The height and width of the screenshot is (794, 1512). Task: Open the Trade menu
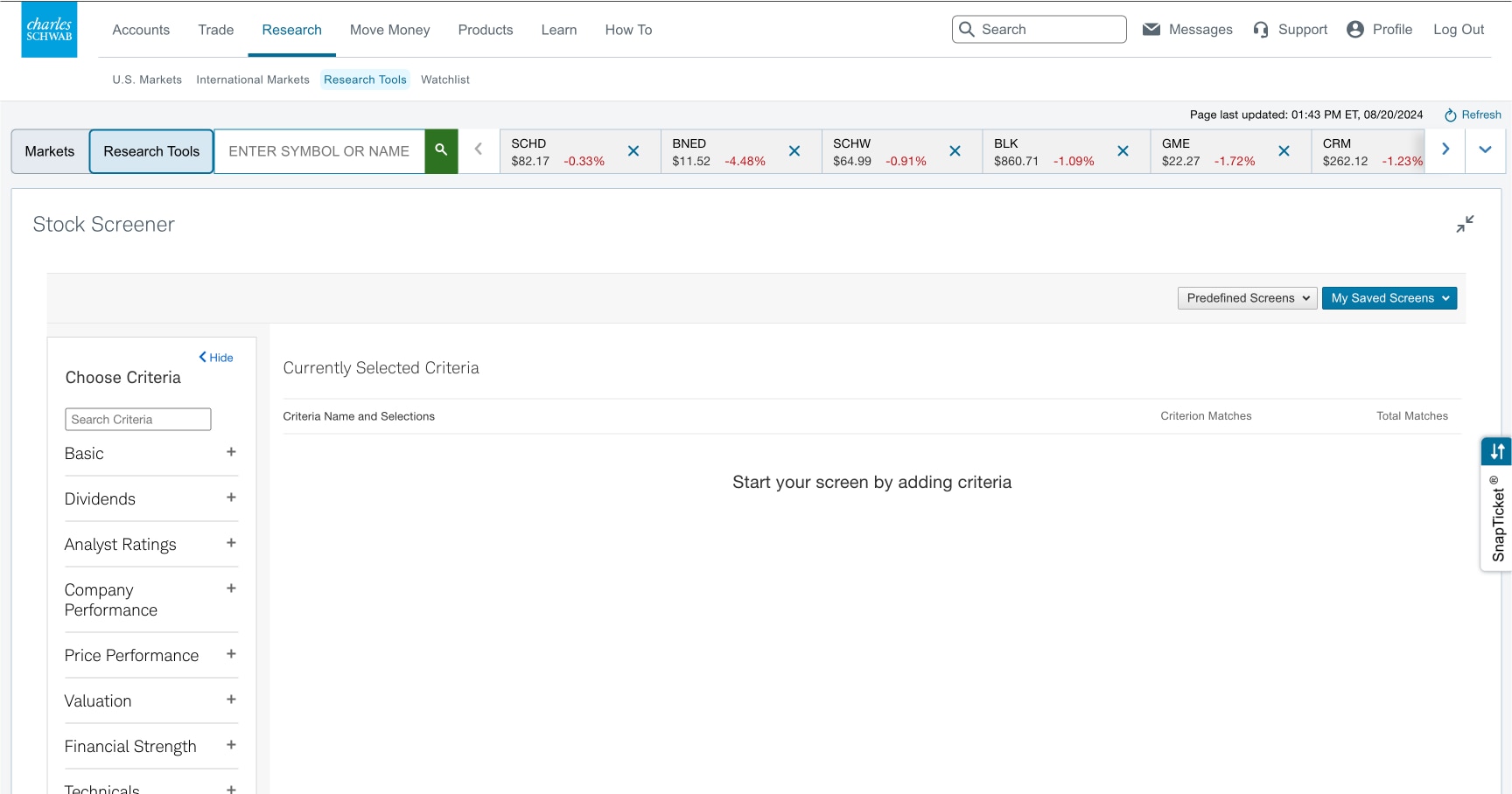click(x=216, y=30)
